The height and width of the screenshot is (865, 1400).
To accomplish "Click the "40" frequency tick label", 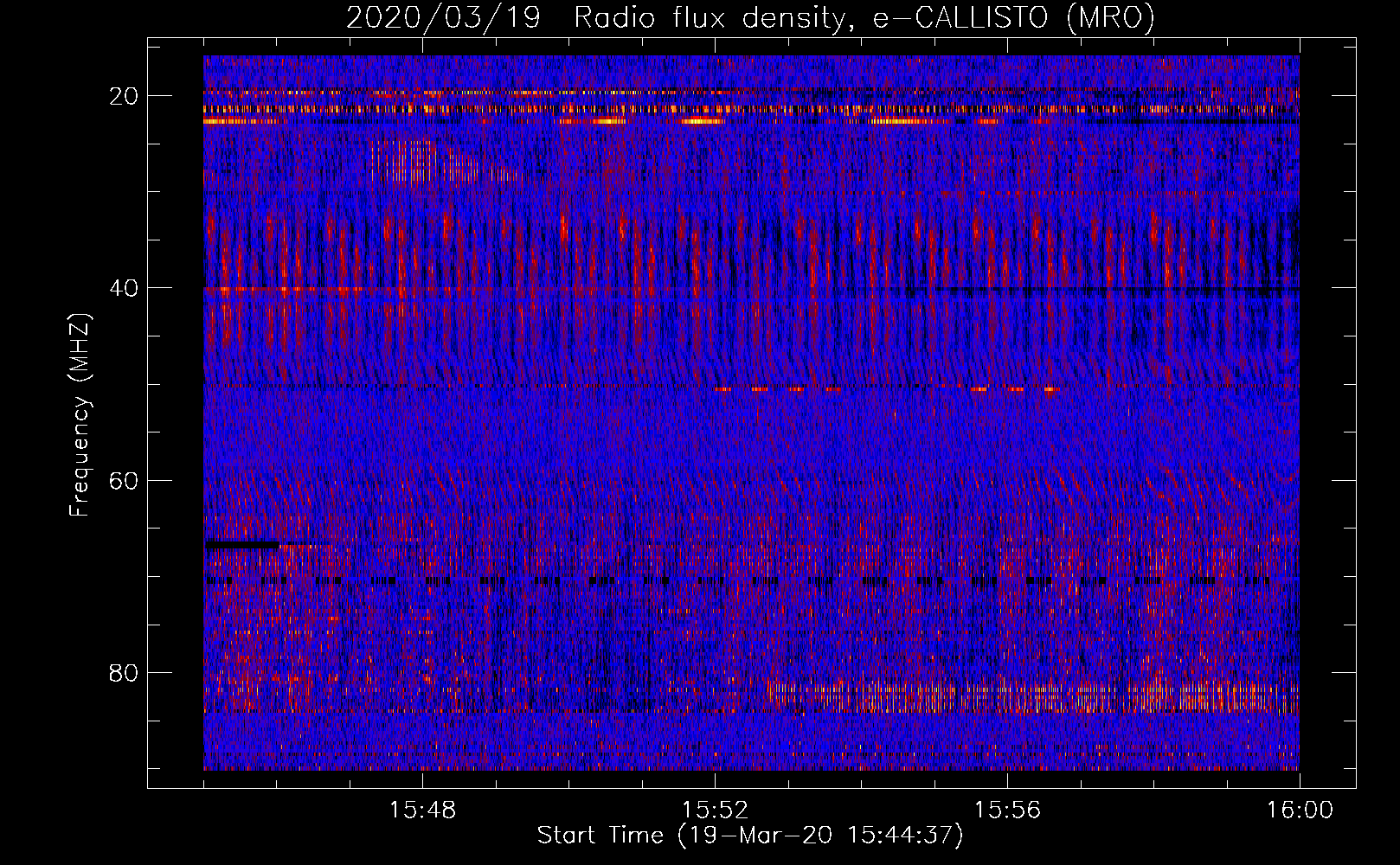I will click(125, 288).
